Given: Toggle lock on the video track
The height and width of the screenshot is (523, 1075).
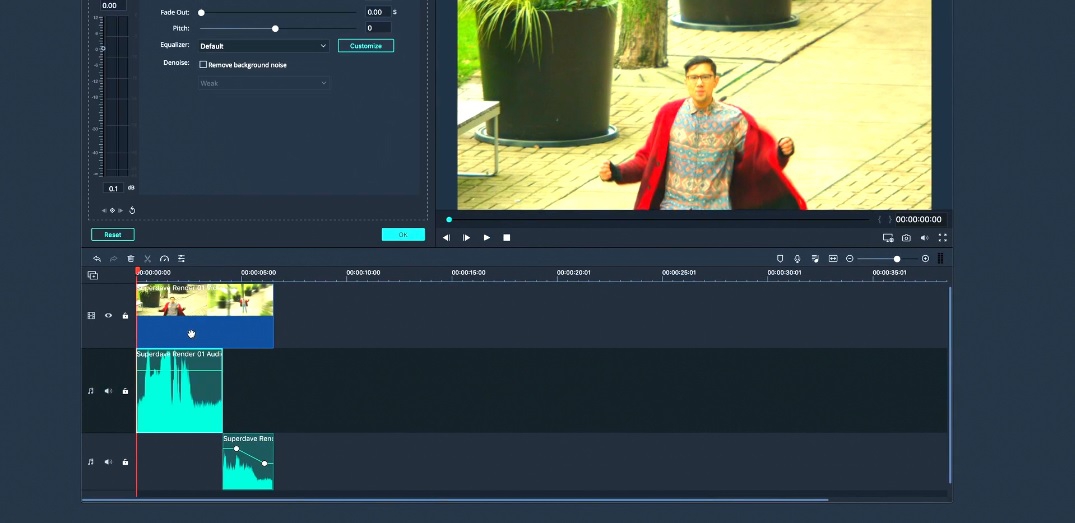Looking at the screenshot, I should tap(125, 316).
